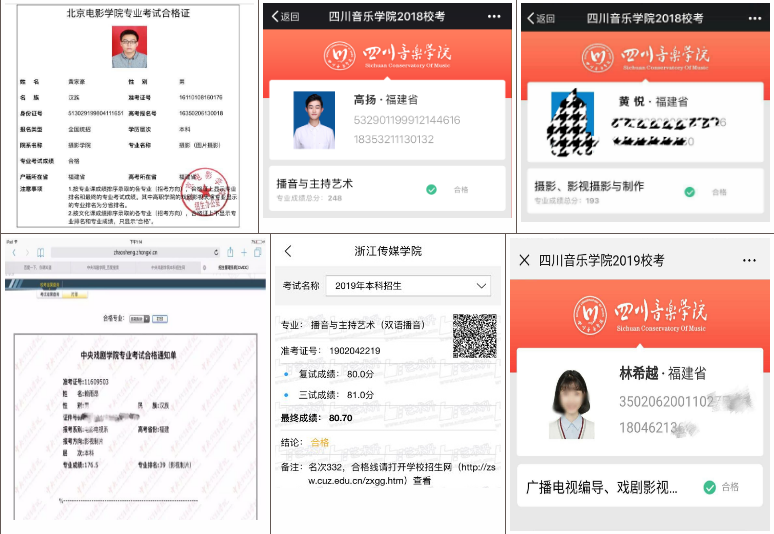774x534 pixels.
Task: Switch to the first Safari tab
Action: (x=38, y=267)
